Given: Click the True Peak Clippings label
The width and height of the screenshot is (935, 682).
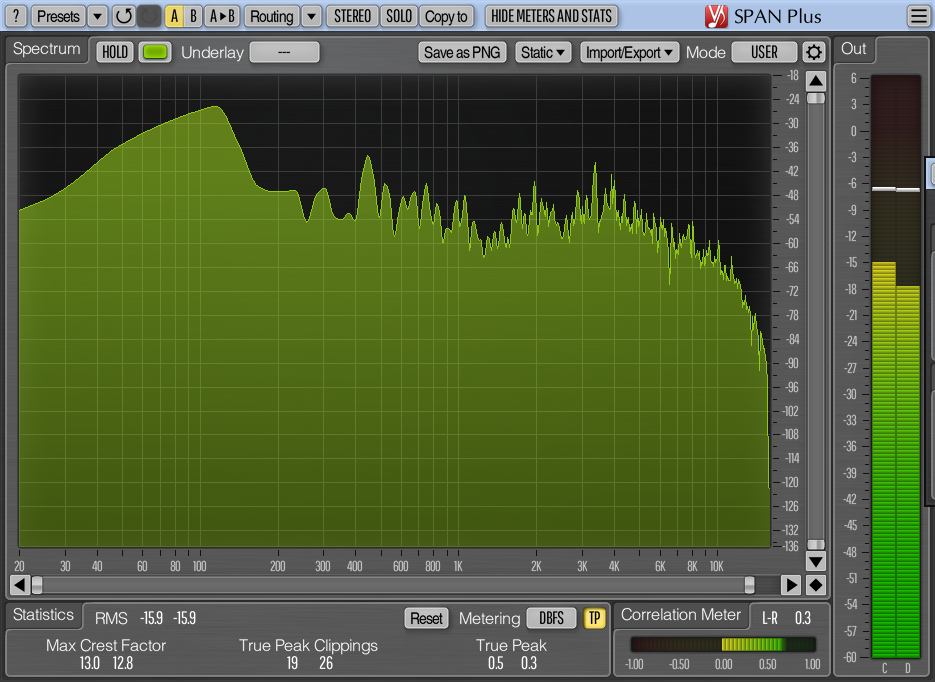Looking at the screenshot, I should tap(308, 645).
